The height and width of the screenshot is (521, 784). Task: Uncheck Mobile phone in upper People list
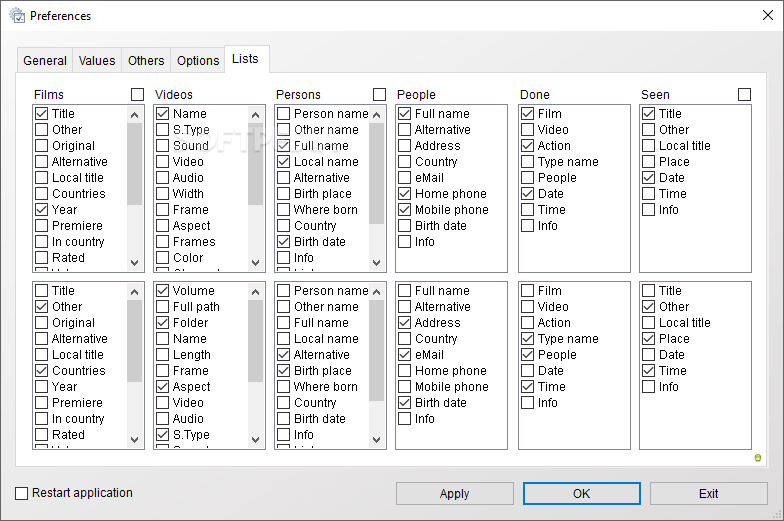[404, 210]
